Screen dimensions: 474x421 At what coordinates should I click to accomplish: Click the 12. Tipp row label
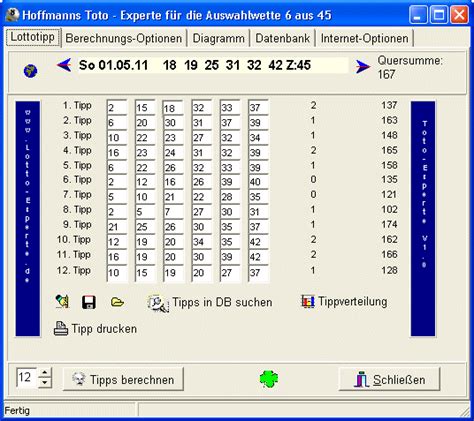coord(74,270)
